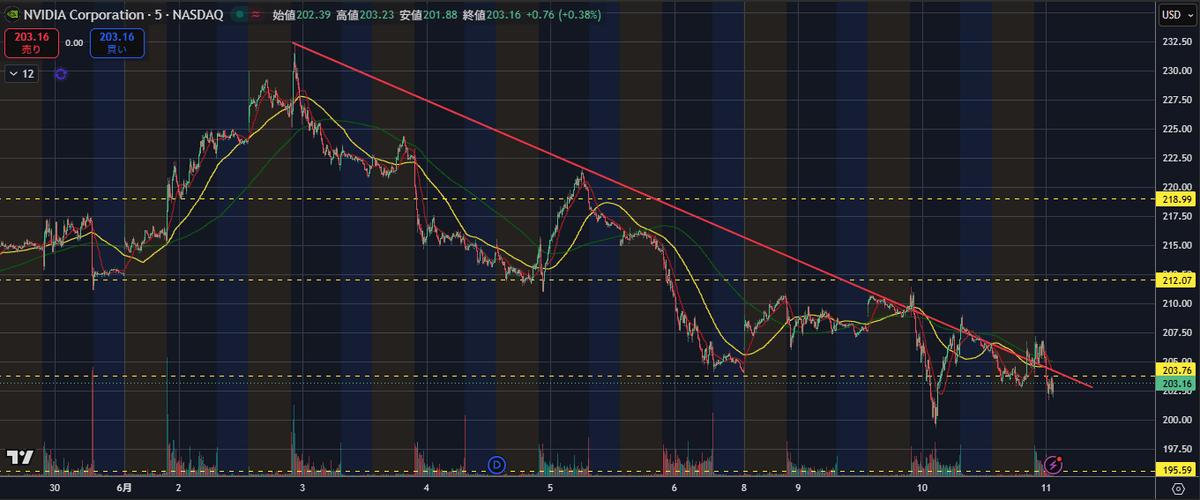Click the TradingView logo
This screenshot has height=500, width=1200.
[x=19, y=457]
